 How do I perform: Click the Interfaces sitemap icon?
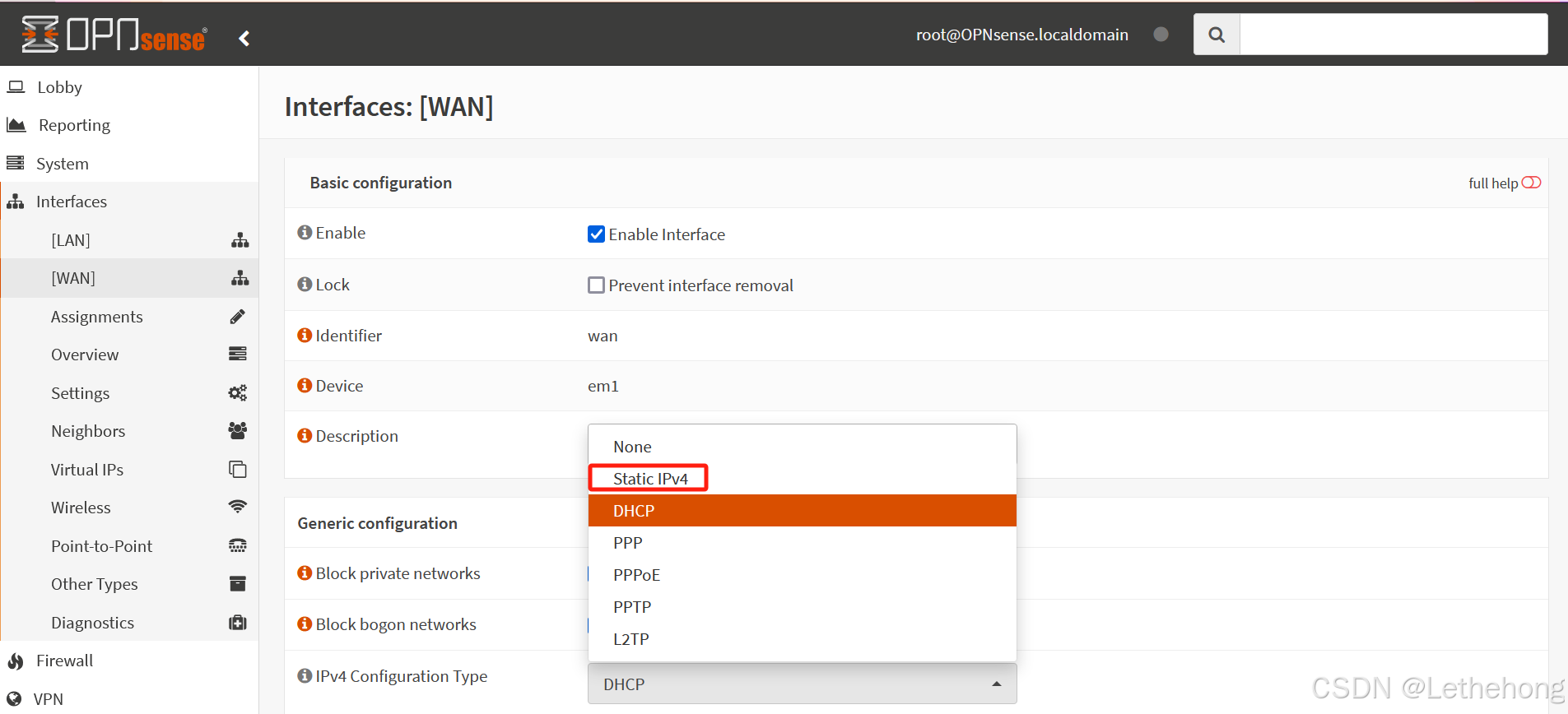(x=16, y=202)
